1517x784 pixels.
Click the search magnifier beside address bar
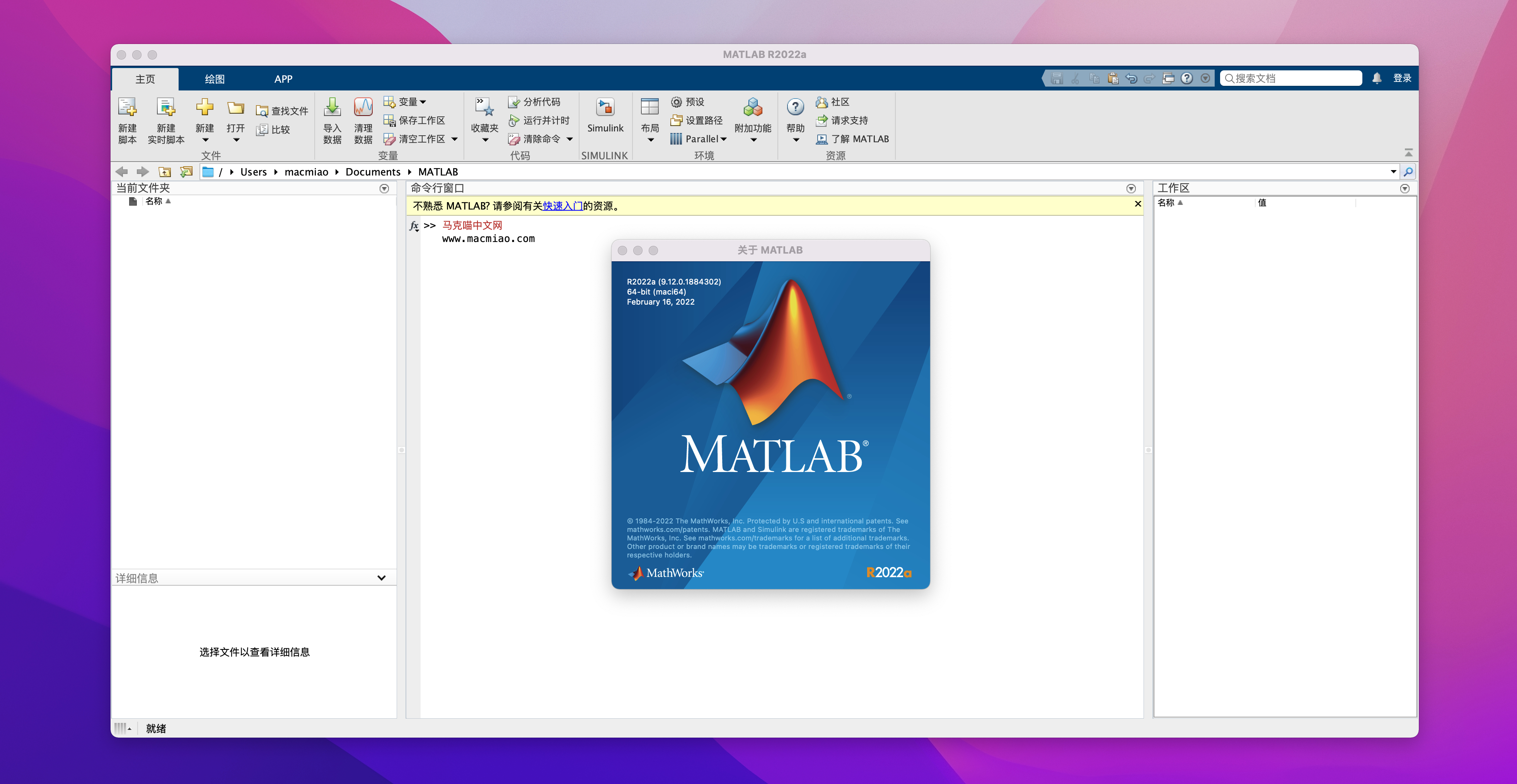(x=1408, y=172)
